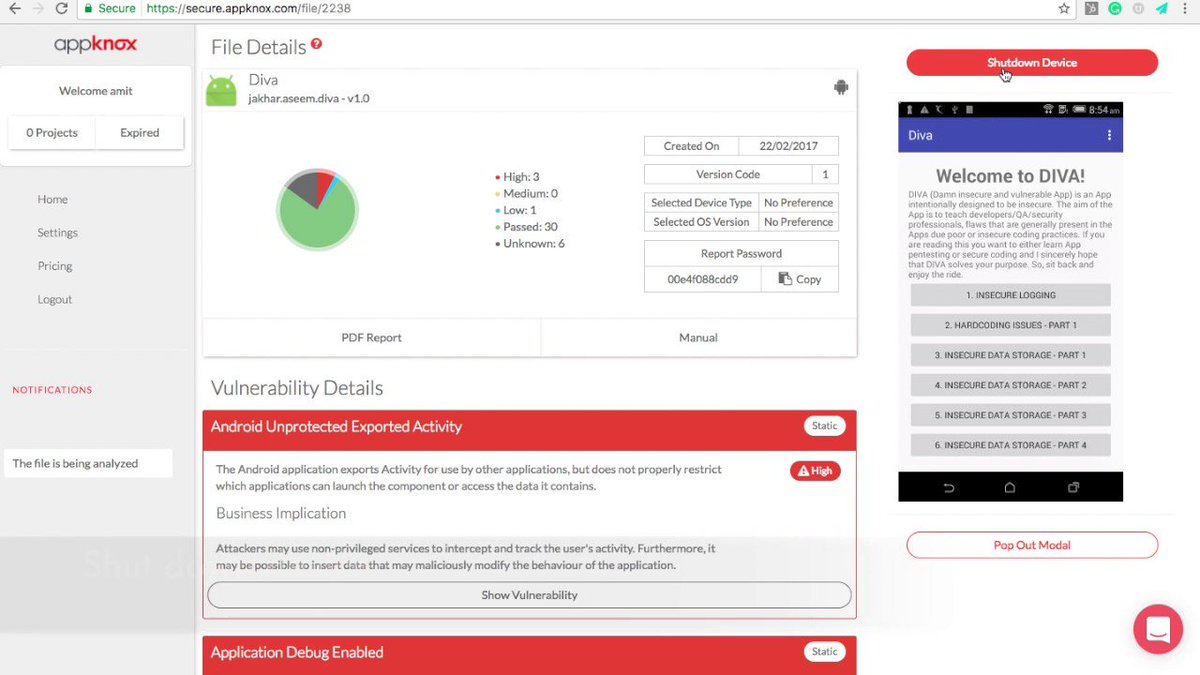The image size is (1200, 675).
Task: Click the Version Code value 1
Action: tap(825, 174)
